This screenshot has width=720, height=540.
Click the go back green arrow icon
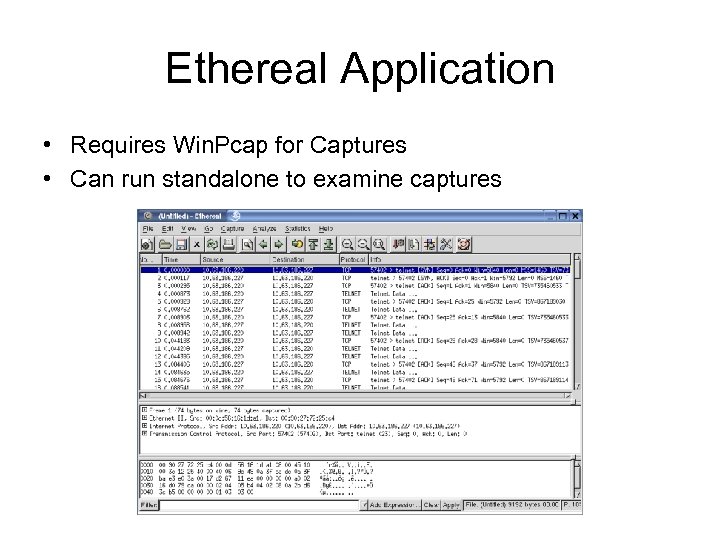[263, 244]
